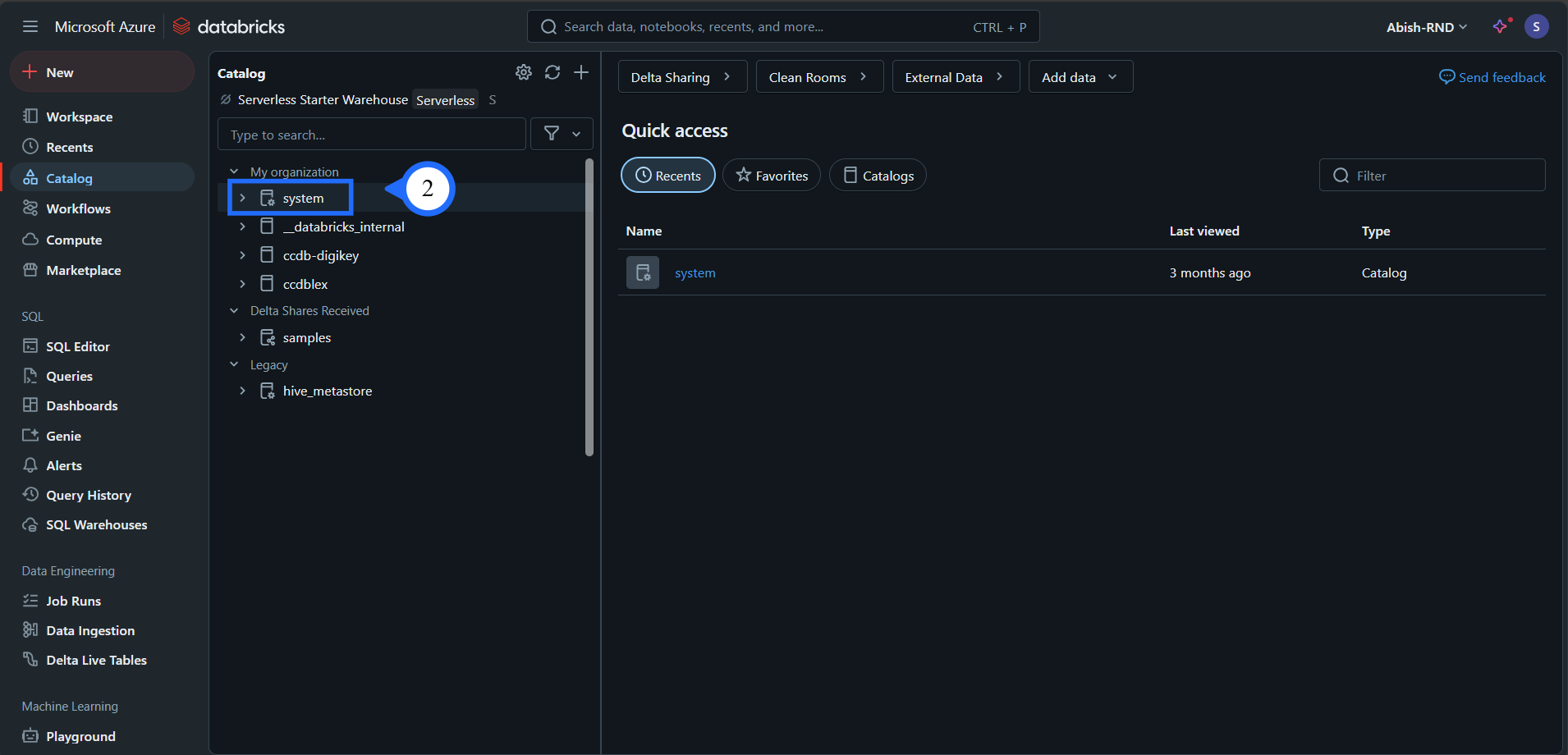The width and height of the screenshot is (1568, 755).
Task: Click the plus icon to add catalog
Action: tap(581, 72)
